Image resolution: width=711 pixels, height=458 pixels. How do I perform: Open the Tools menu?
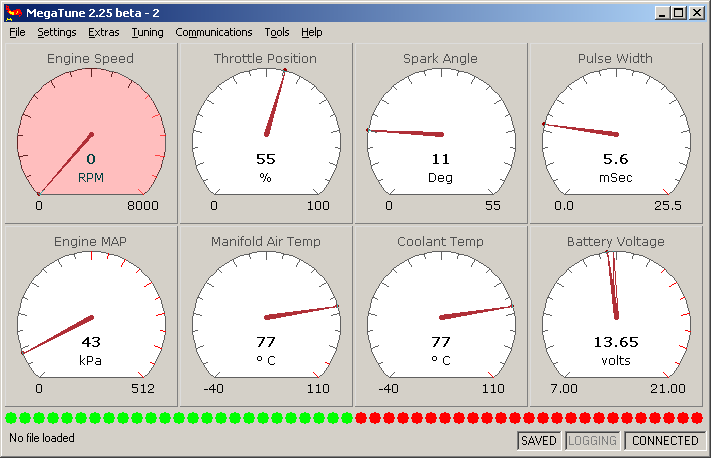277,32
